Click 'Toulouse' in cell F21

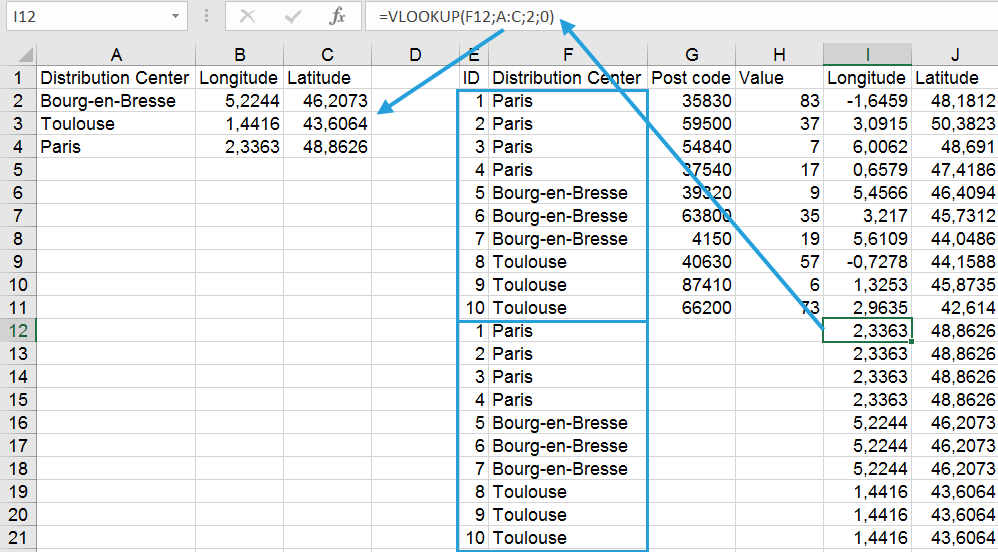[x=568, y=538]
